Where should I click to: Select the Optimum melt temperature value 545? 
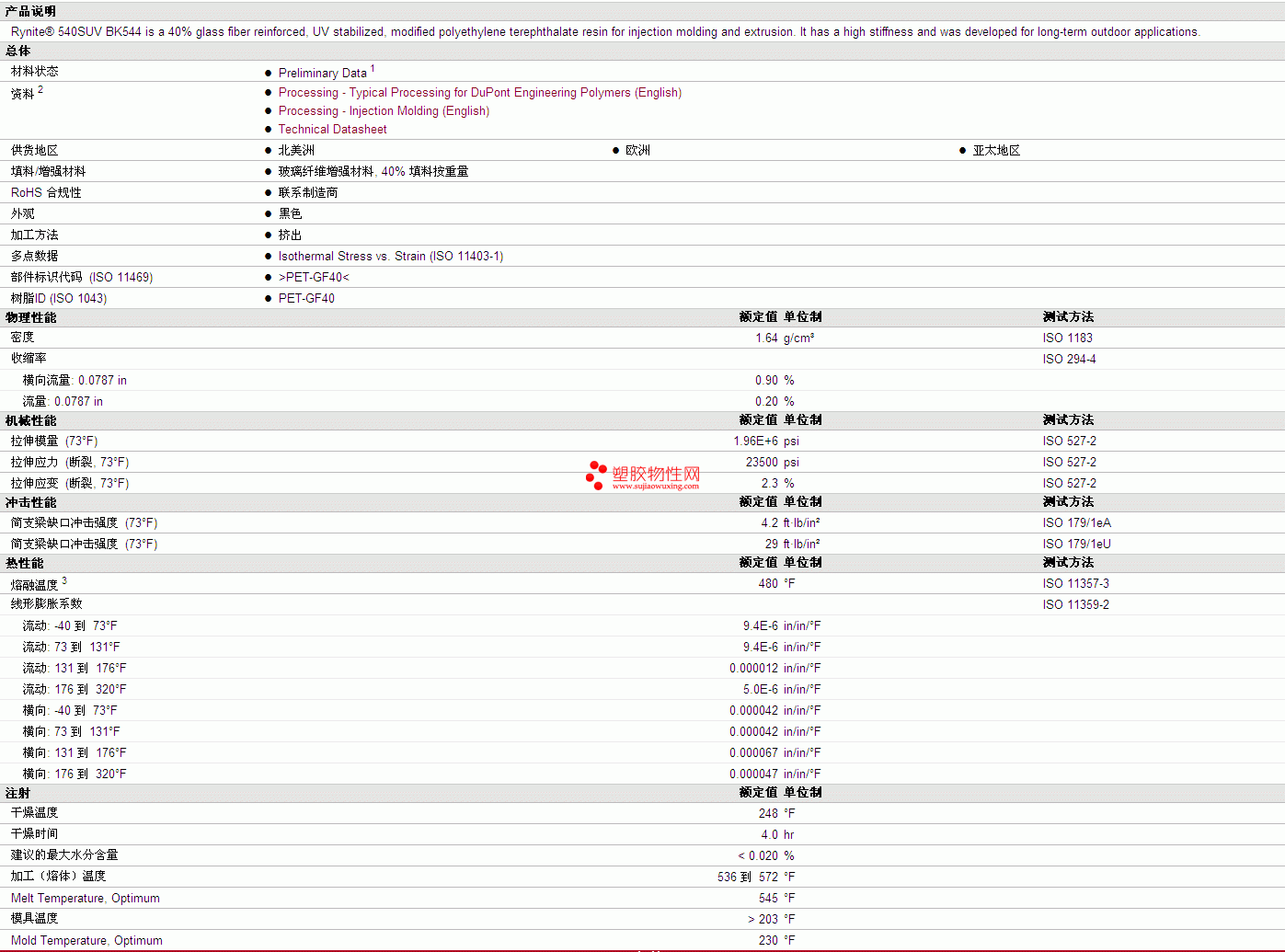pos(768,899)
